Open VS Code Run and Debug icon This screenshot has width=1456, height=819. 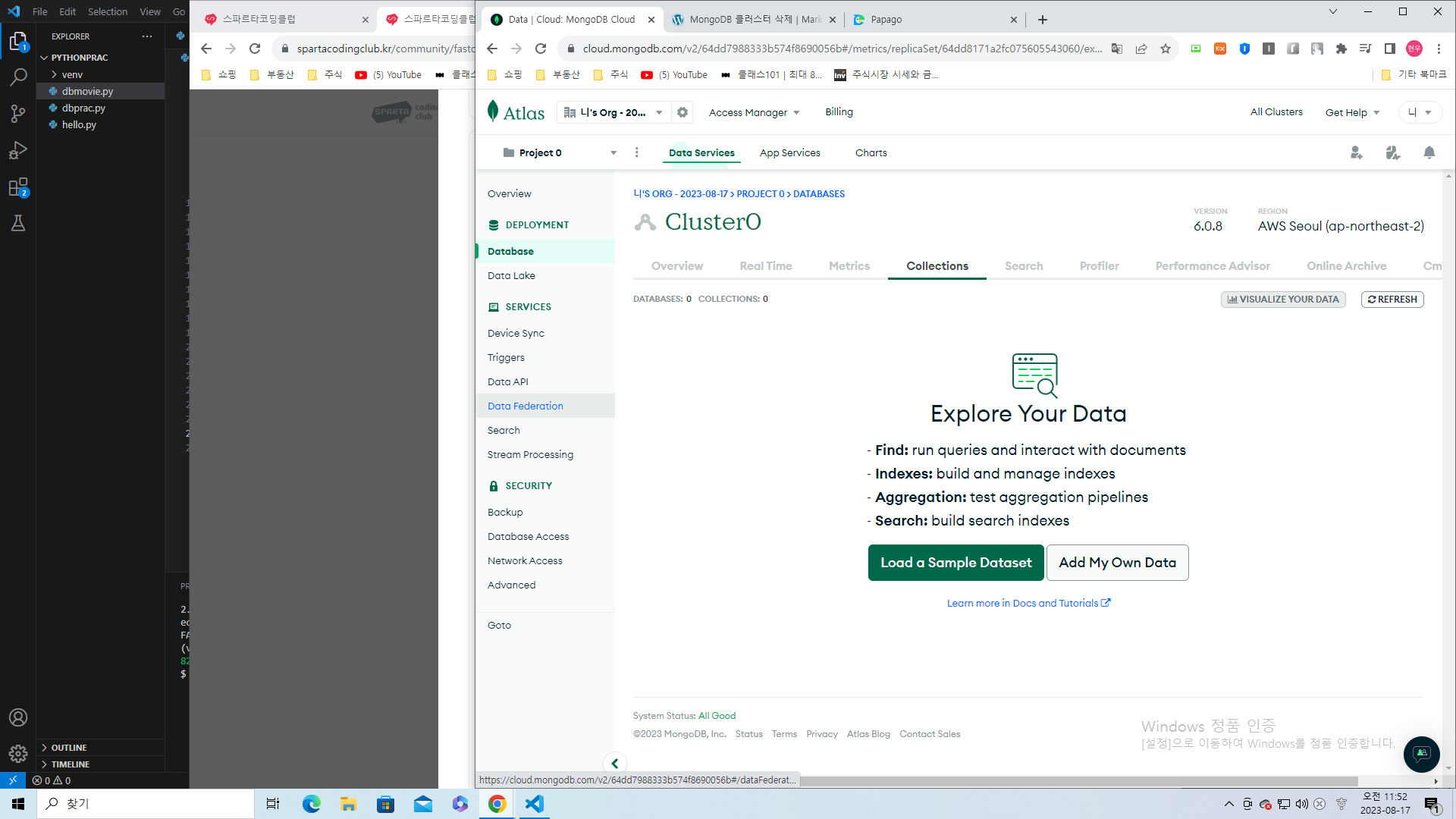tap(18, 150)
